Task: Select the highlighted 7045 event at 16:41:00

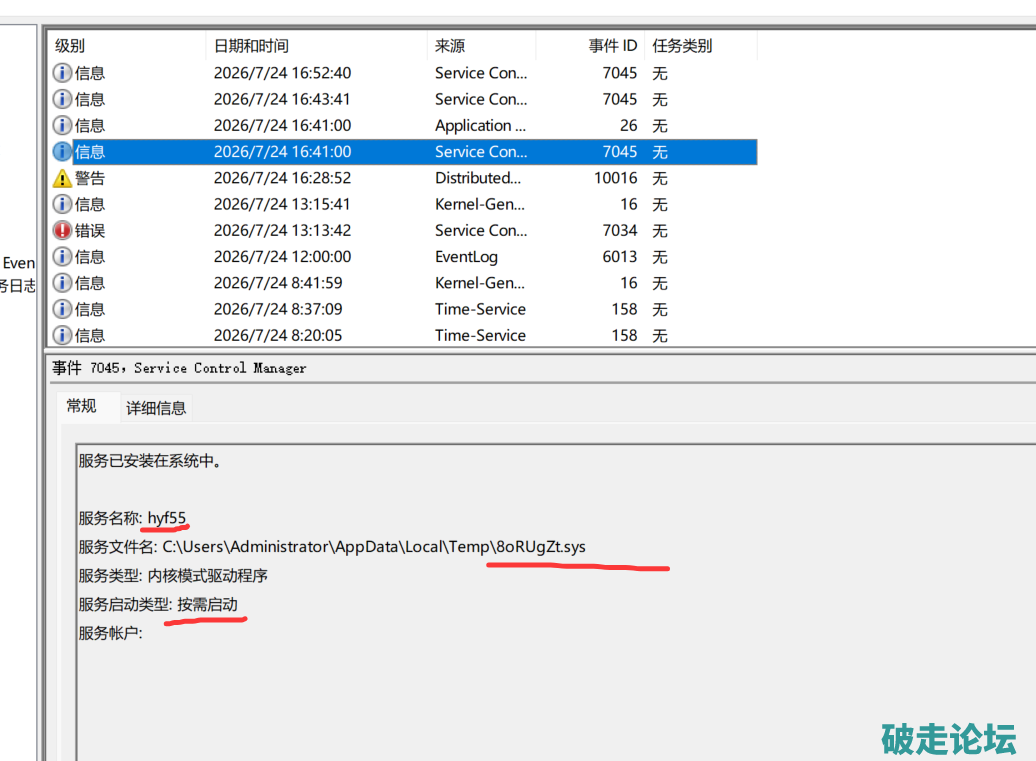Action: tap(404, 152)
